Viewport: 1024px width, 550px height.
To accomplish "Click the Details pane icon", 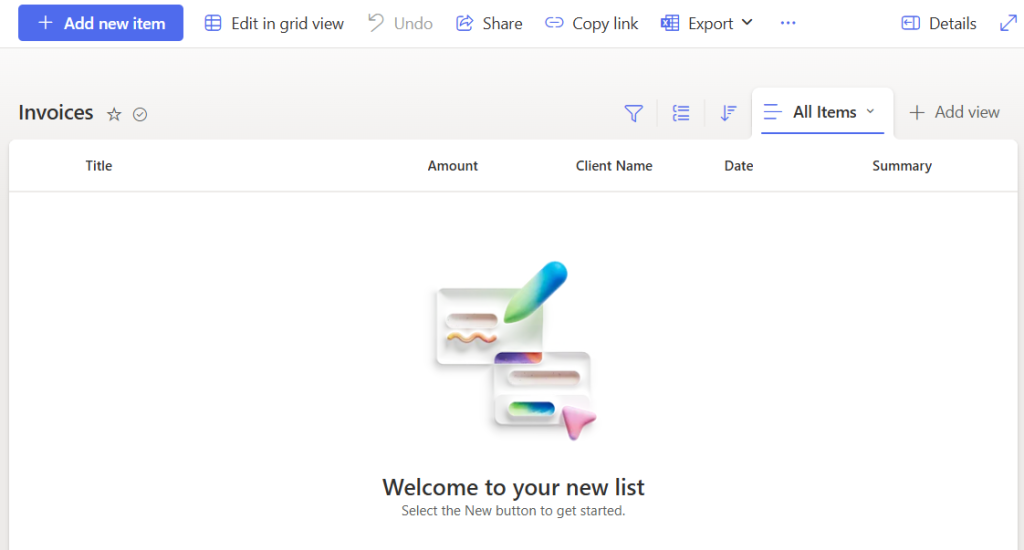I will (938, 23).
